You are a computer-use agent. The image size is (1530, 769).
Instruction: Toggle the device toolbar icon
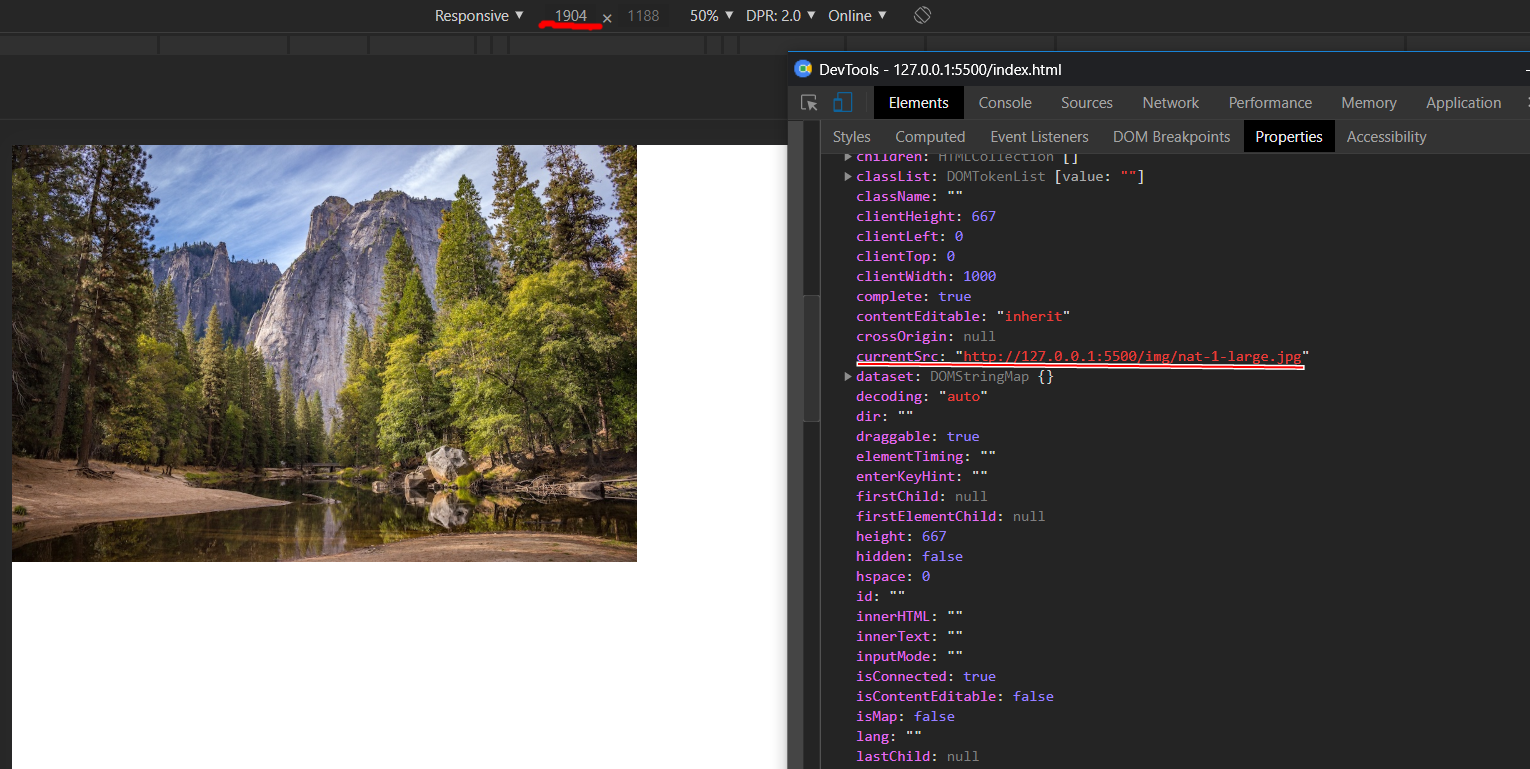843,103
